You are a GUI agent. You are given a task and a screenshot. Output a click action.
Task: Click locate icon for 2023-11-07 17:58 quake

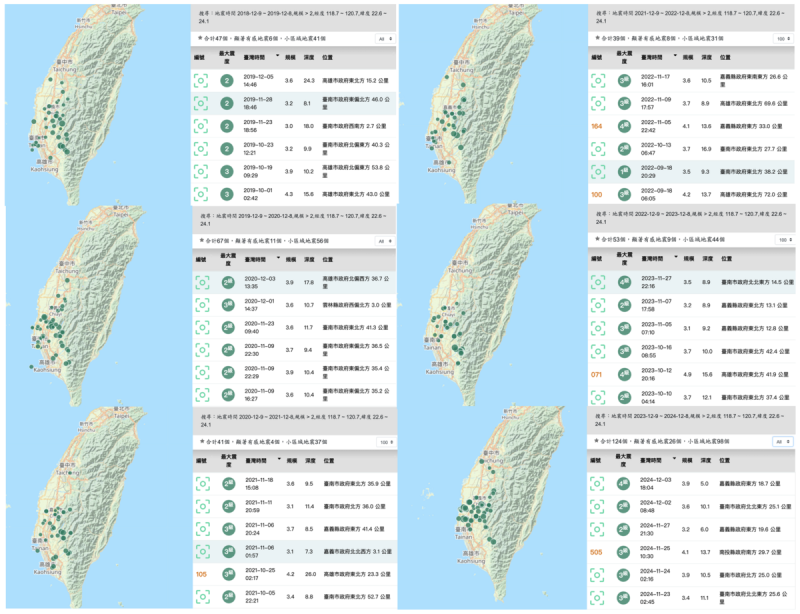click(x=598, y=305)
